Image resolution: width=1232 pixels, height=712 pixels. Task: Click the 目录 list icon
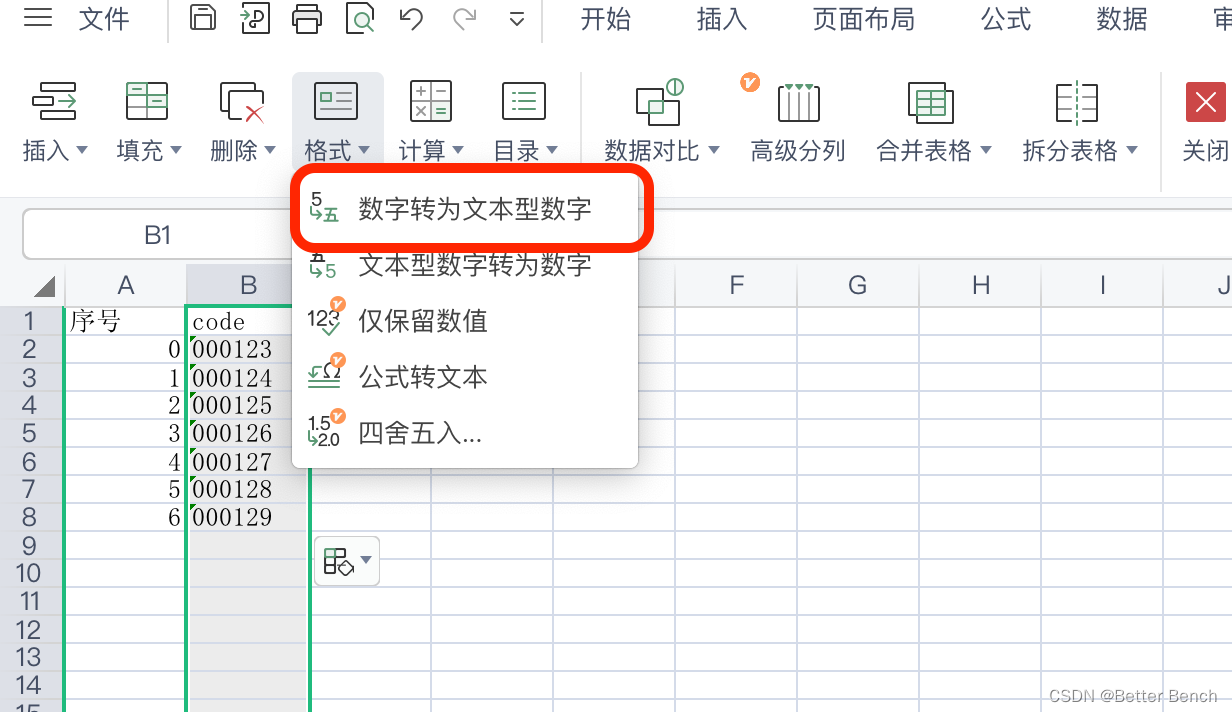524,101
